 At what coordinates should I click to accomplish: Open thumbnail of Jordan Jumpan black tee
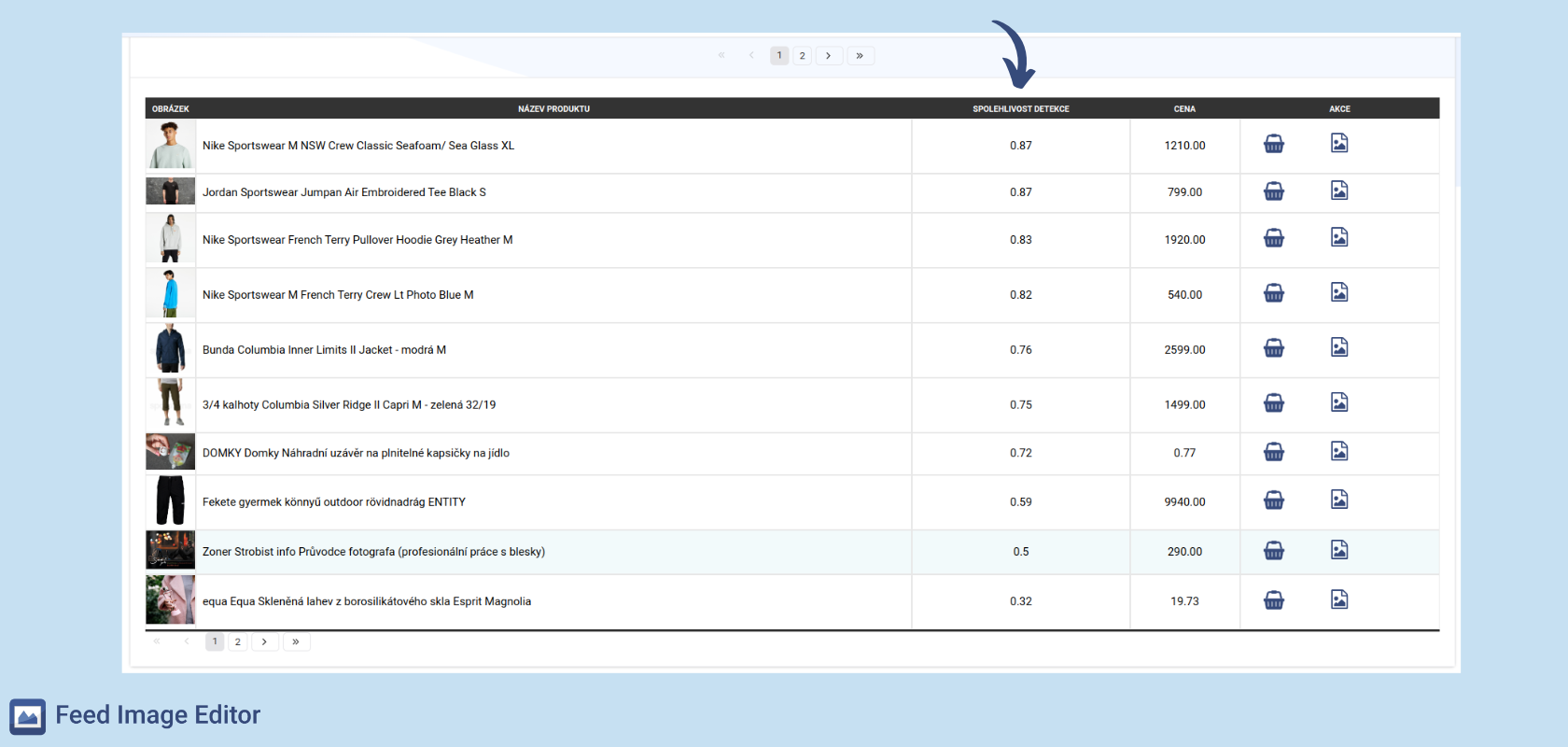tap(170, 191)
